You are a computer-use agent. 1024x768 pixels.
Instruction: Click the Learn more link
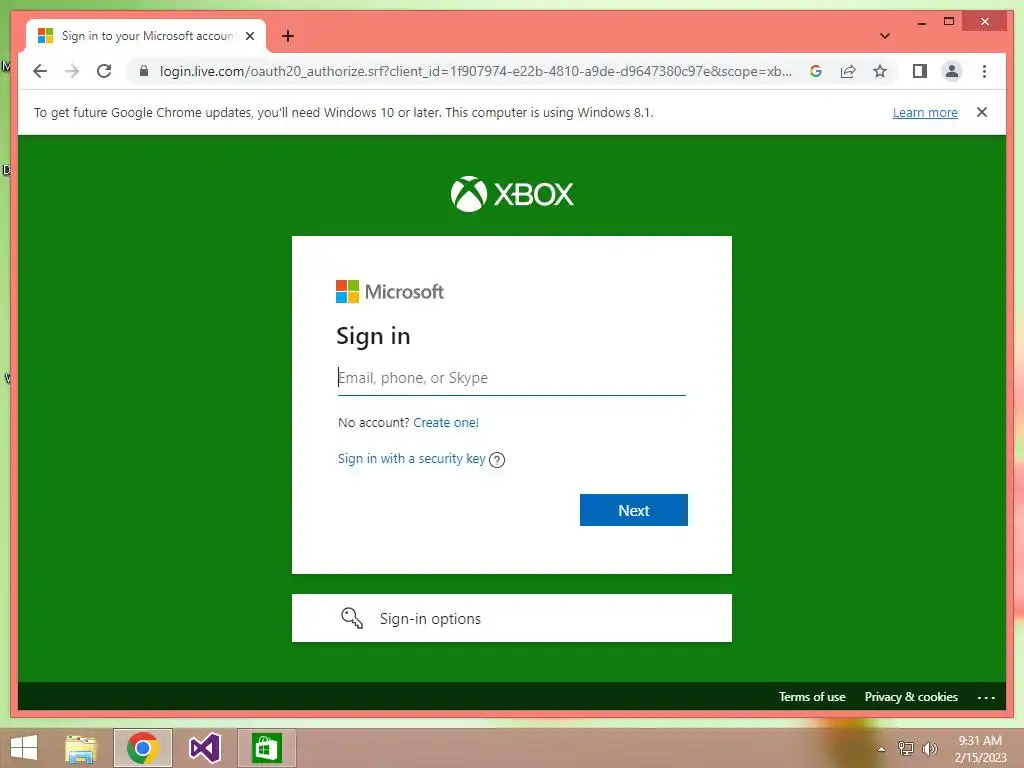925,112
